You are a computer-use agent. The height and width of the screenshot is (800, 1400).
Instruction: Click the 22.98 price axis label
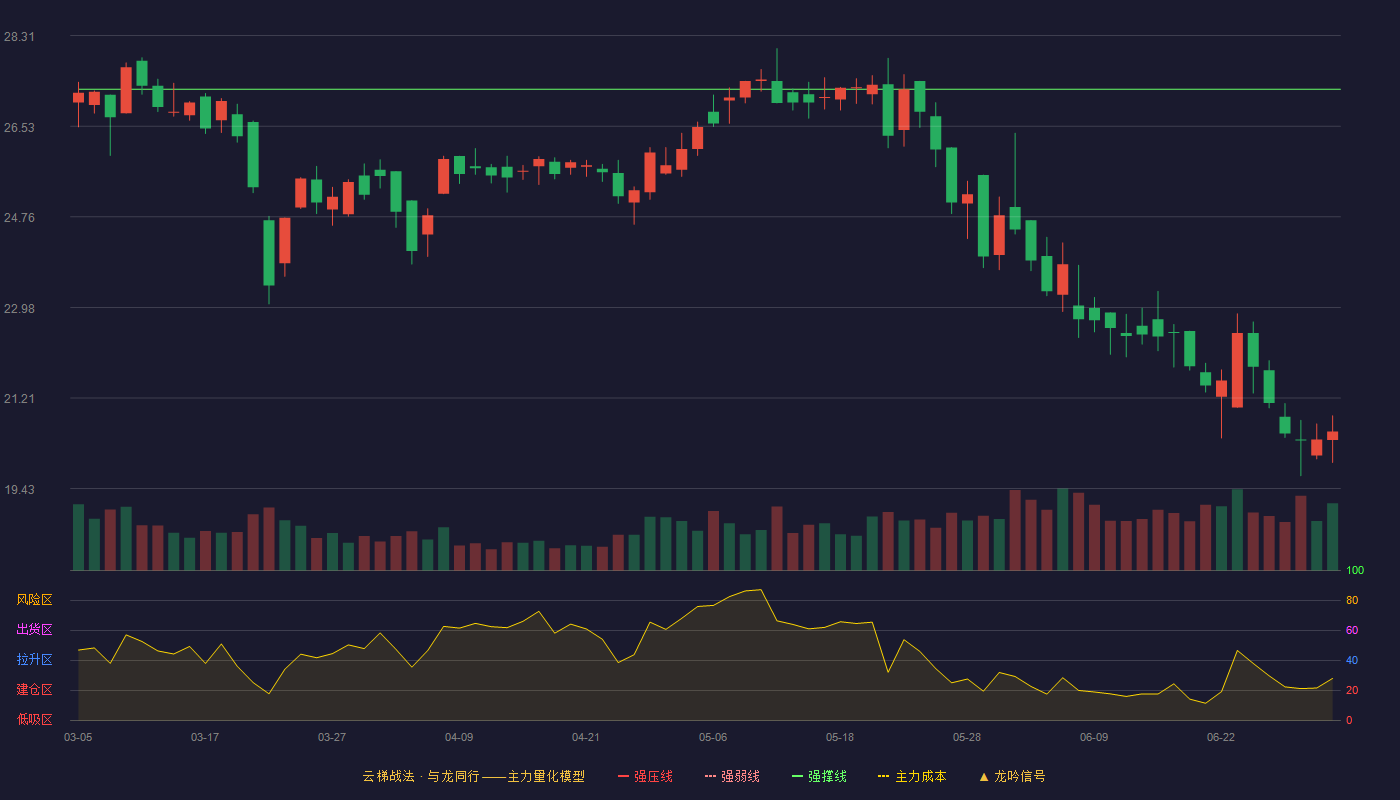19,309
